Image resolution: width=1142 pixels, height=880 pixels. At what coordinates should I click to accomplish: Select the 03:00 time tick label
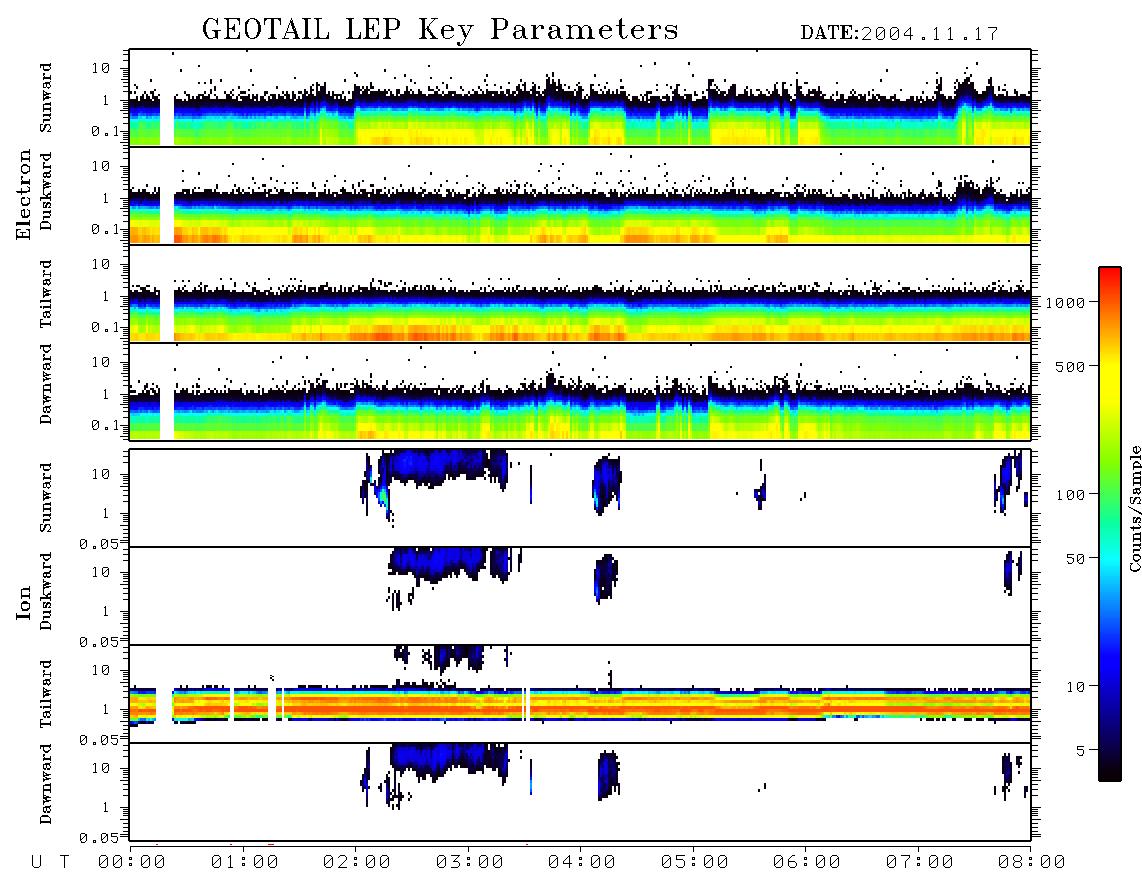coord(470,862)
